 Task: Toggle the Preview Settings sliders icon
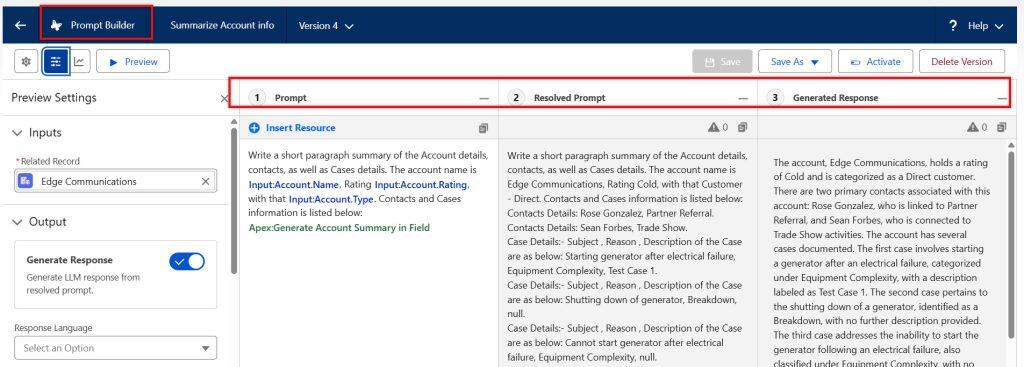coord(56,61)
